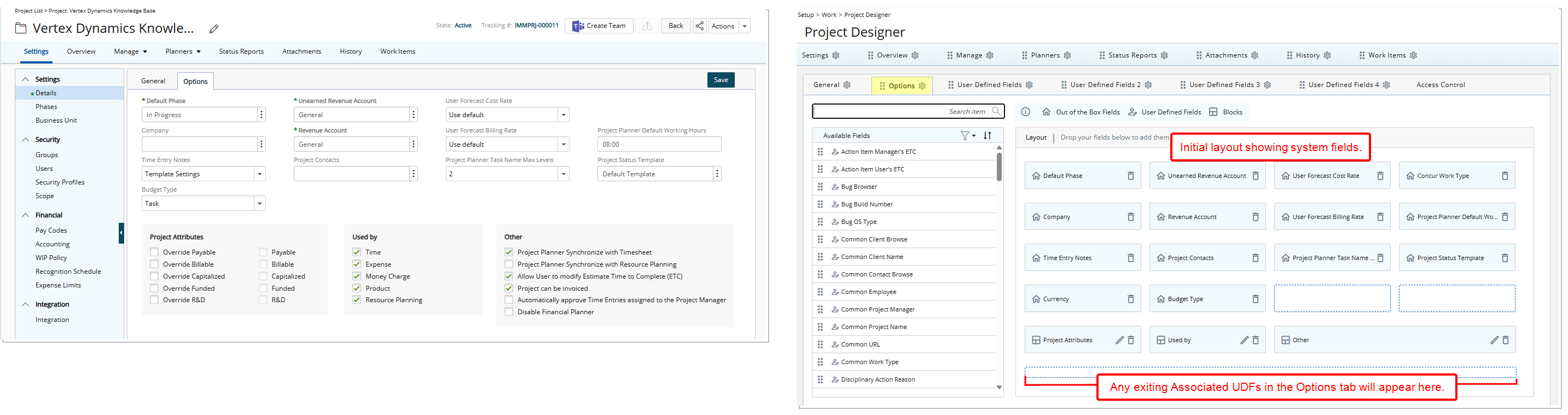
Task: Enable the Override Payable checkbox
Action: pyautogui.click(x=155, y=252)
